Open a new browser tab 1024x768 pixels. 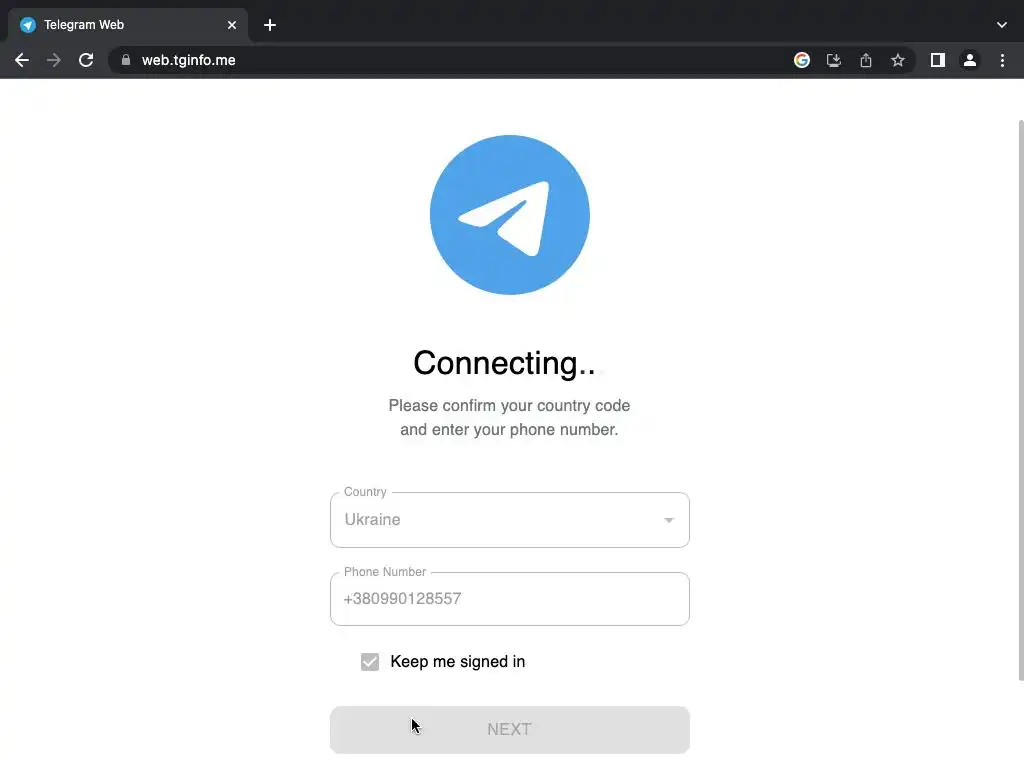coord(270,25)
